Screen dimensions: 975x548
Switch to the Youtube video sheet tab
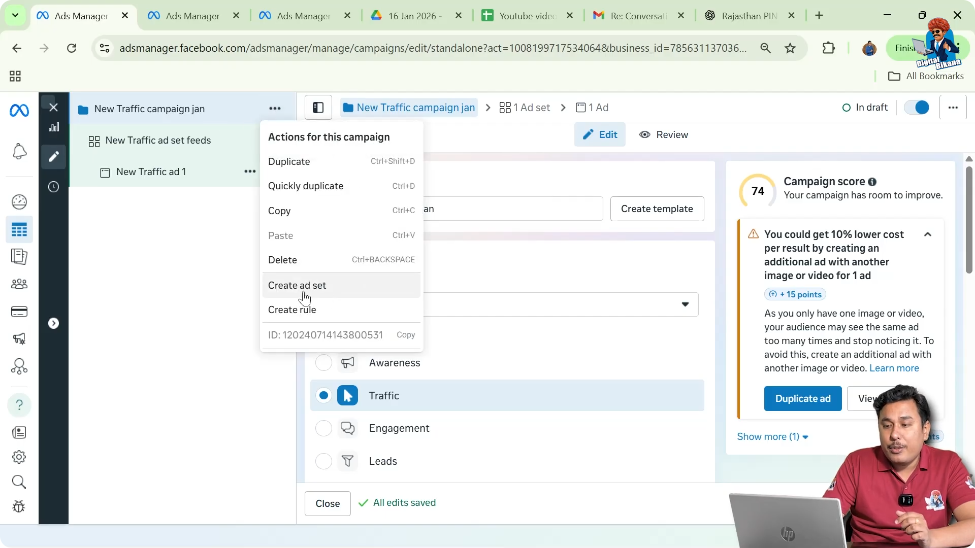(x=527, y=16)
